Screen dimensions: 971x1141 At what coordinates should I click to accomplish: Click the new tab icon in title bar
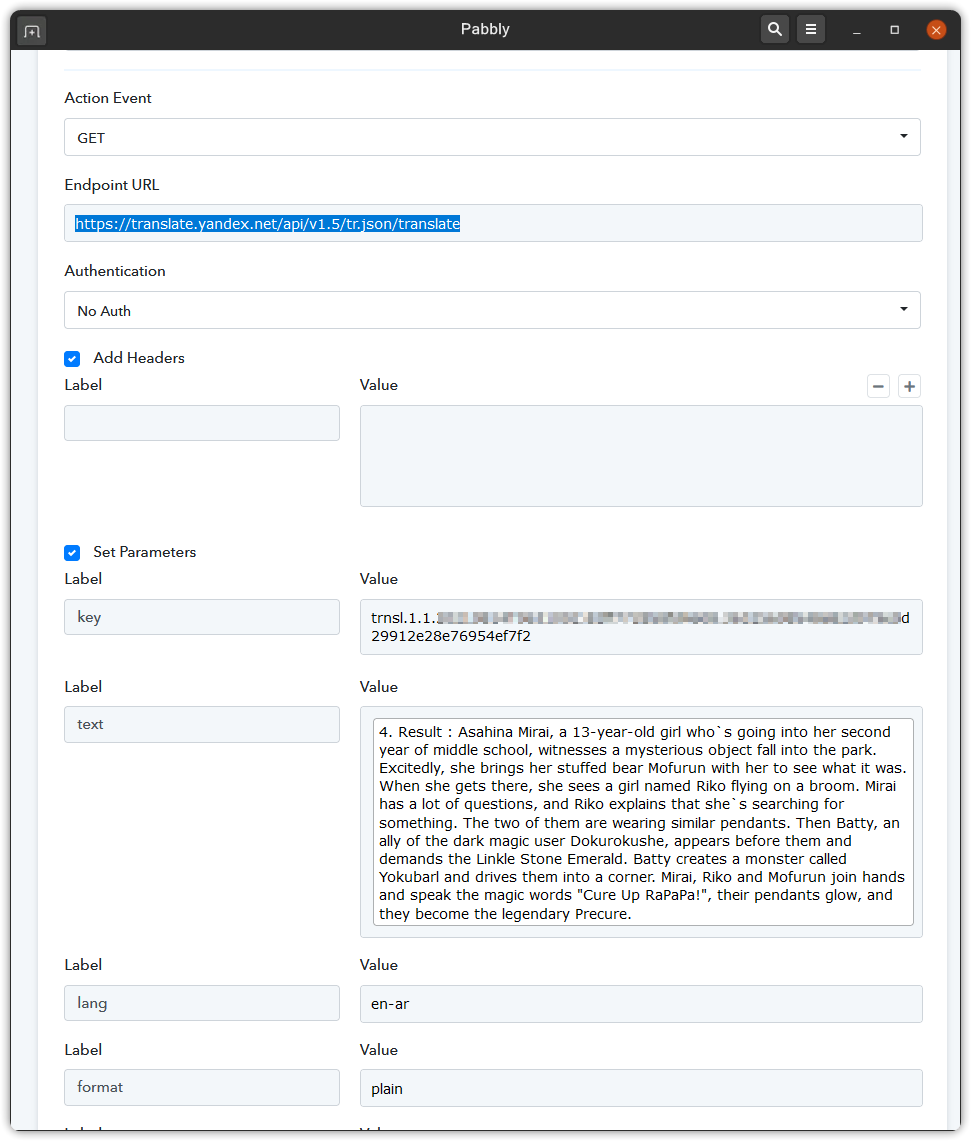coord(31,31)
